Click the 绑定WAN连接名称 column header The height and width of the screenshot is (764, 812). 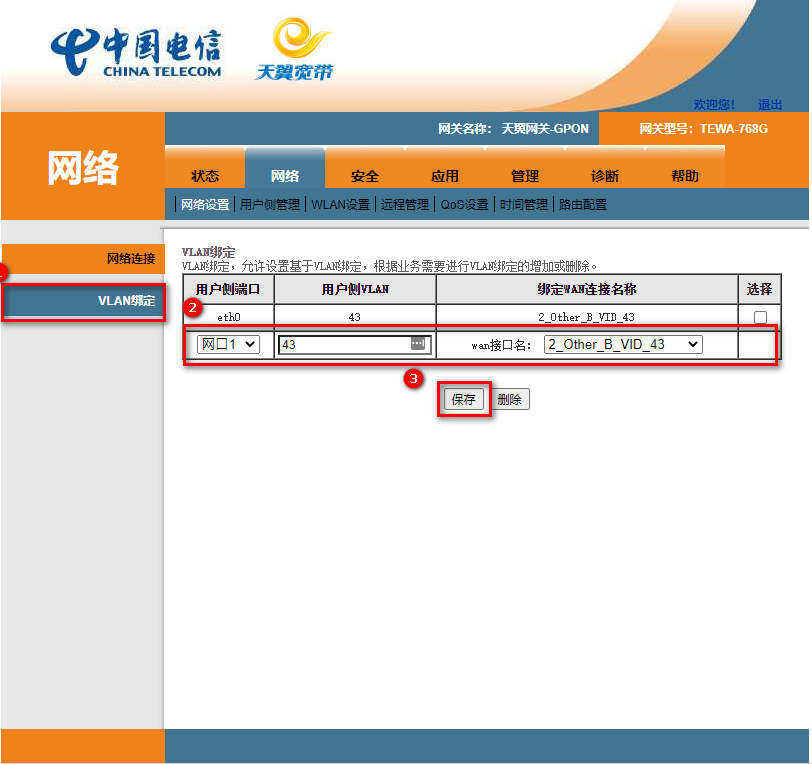click(587, 289)
